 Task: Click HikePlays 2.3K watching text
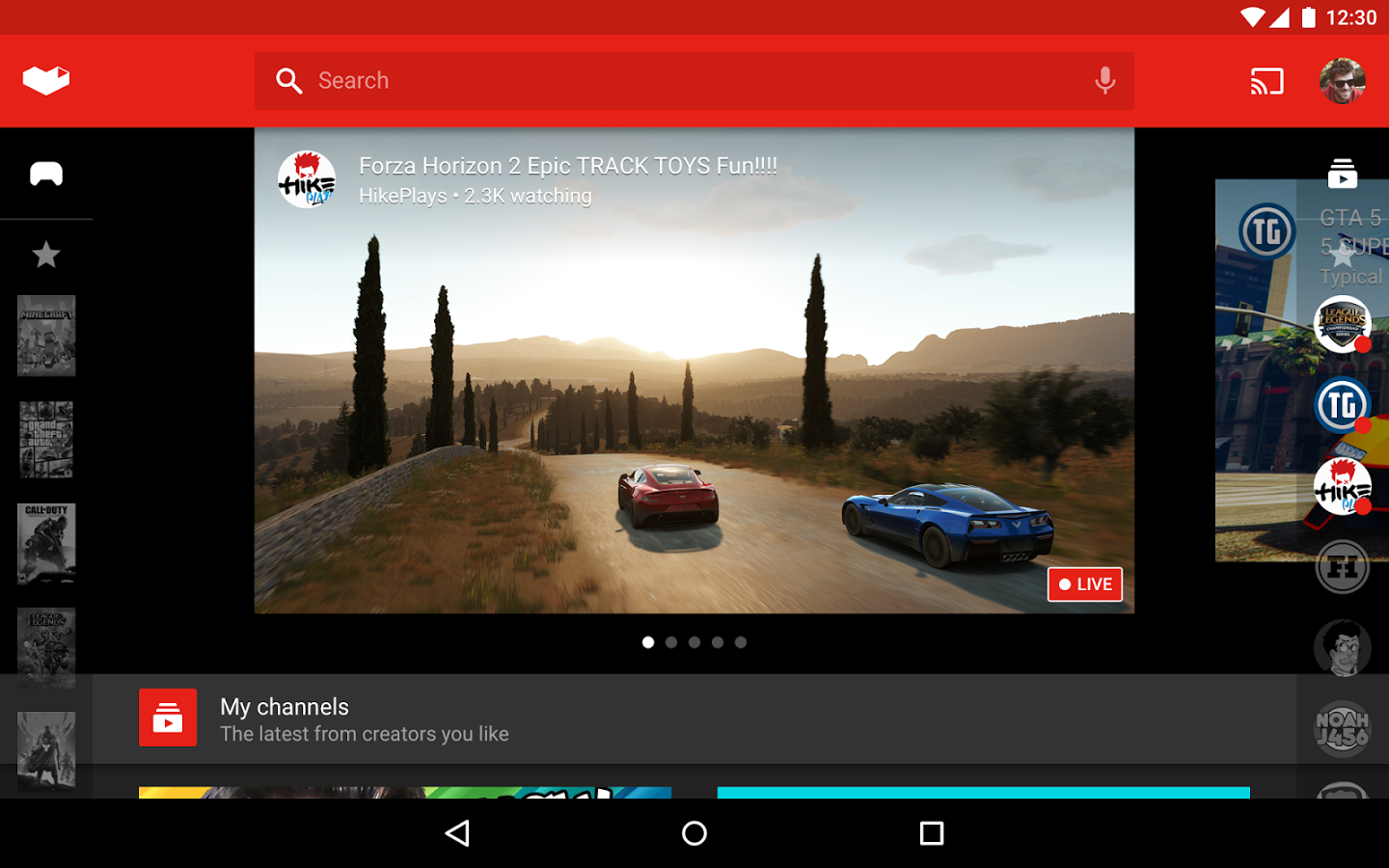click(476, 196)
